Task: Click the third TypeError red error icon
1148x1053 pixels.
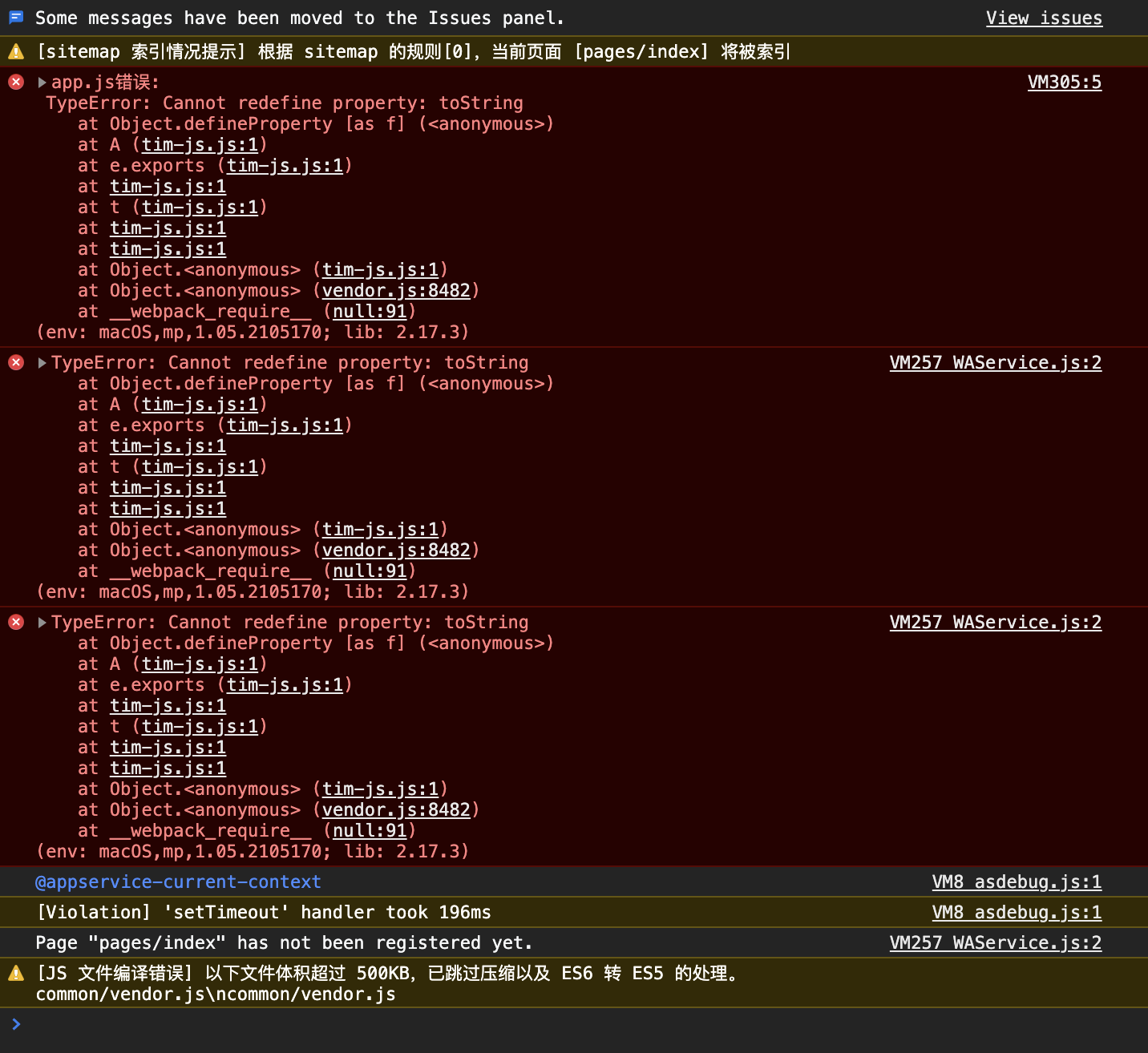Action: (x=16, y=622)
